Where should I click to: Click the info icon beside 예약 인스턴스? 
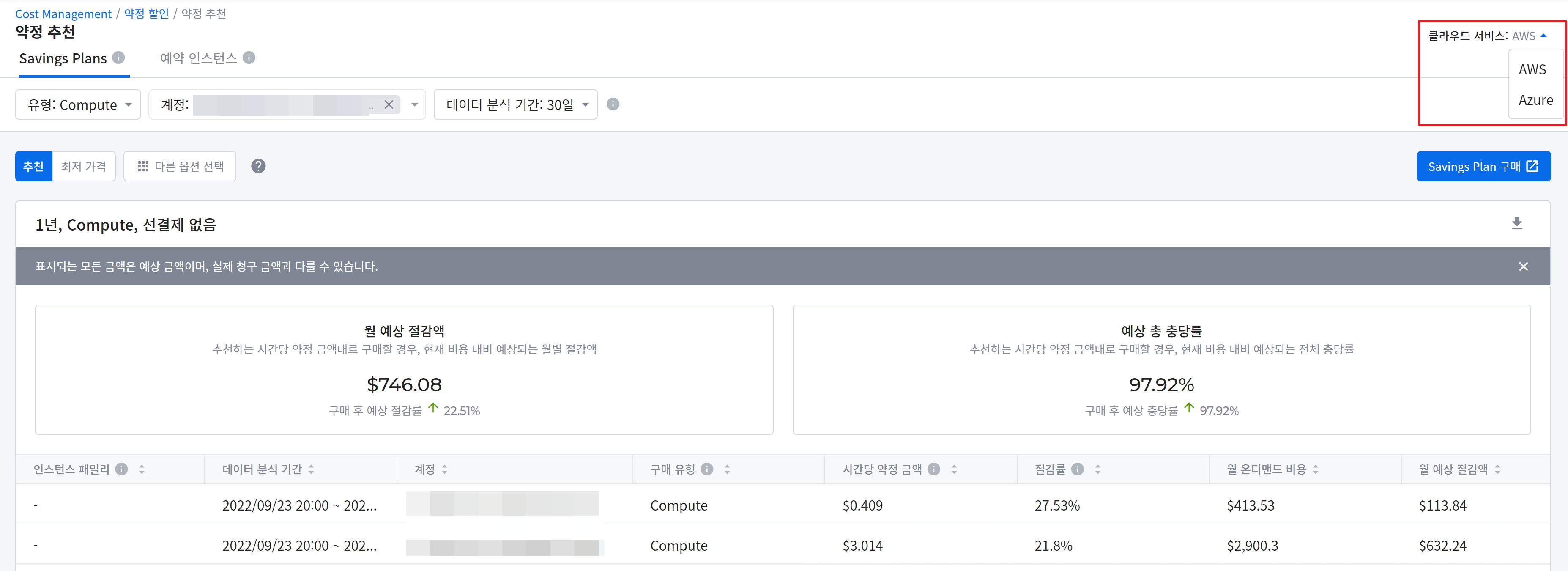(x=249, y=58)
